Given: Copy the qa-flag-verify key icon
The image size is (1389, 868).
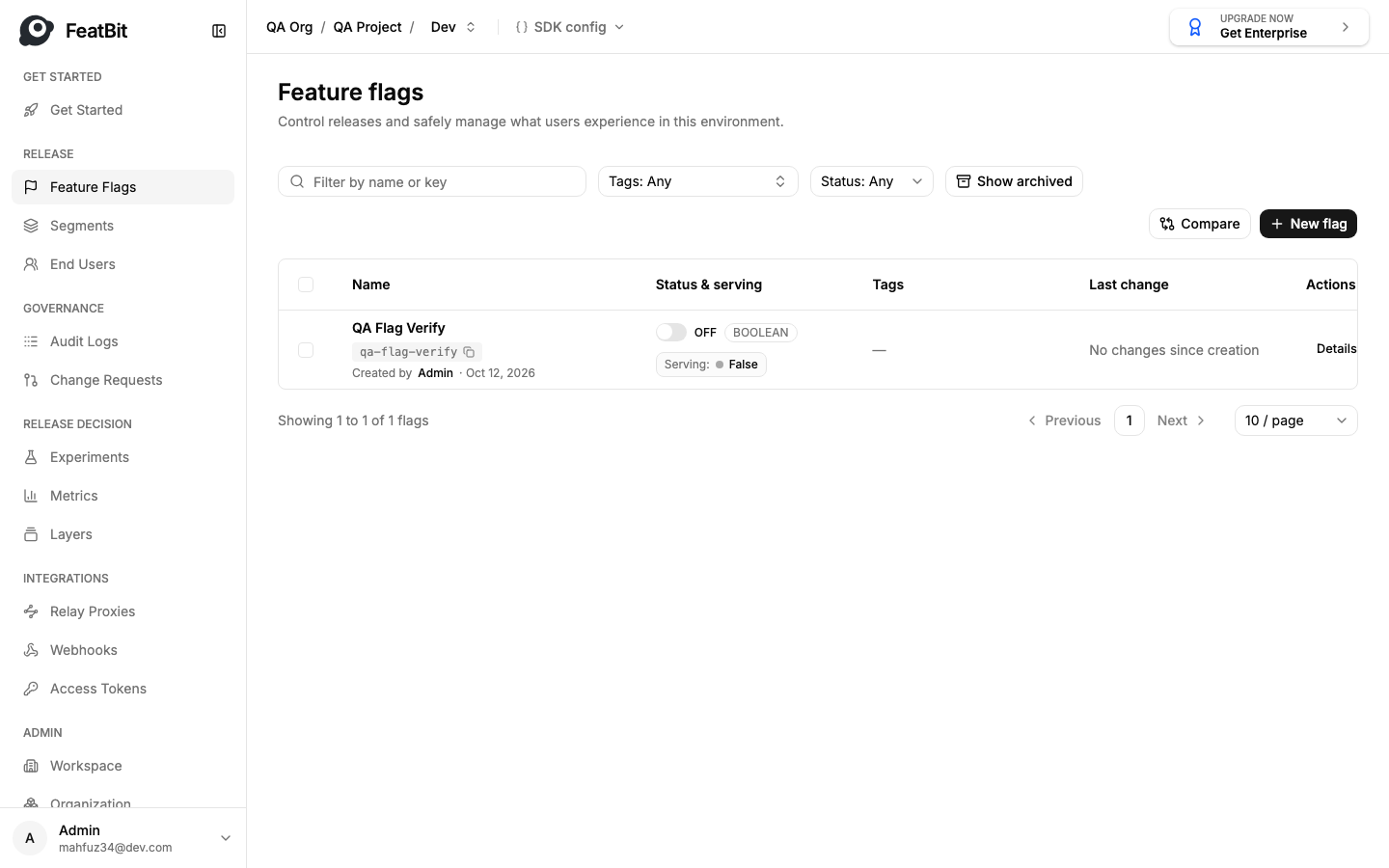Looking at the screenshot, I should point(469,352).
